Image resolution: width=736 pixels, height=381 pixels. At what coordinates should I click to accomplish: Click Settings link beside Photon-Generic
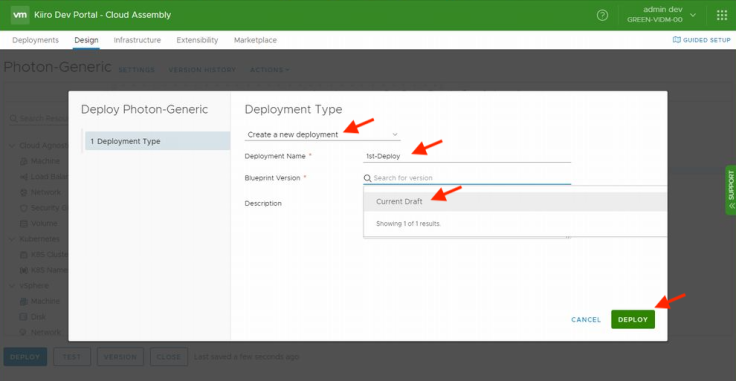click(136, 70)
